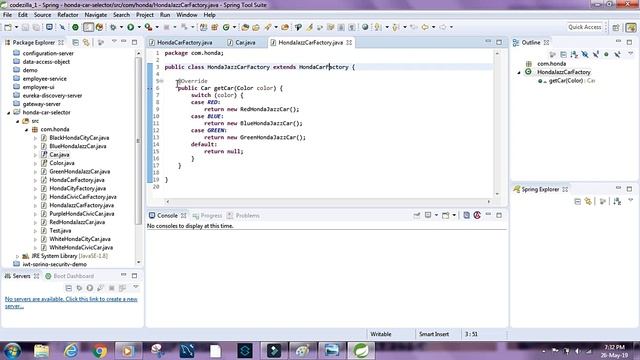This screenshot has width=640, height=360.
Task: Select com.honda in Outline
Action: click(x=551, y=64)
